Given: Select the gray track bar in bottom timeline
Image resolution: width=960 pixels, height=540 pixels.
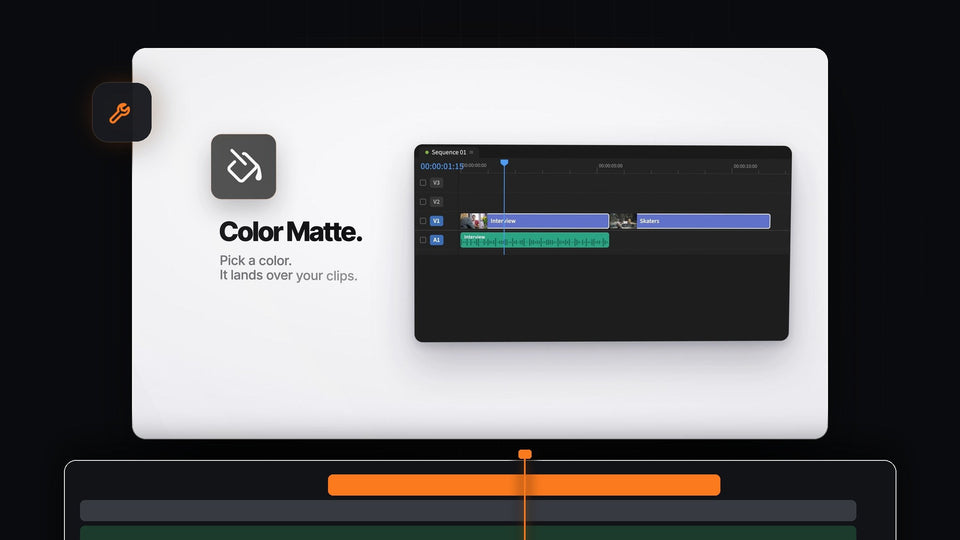Looking at the screenshot, I should click(x=468, y=511).
